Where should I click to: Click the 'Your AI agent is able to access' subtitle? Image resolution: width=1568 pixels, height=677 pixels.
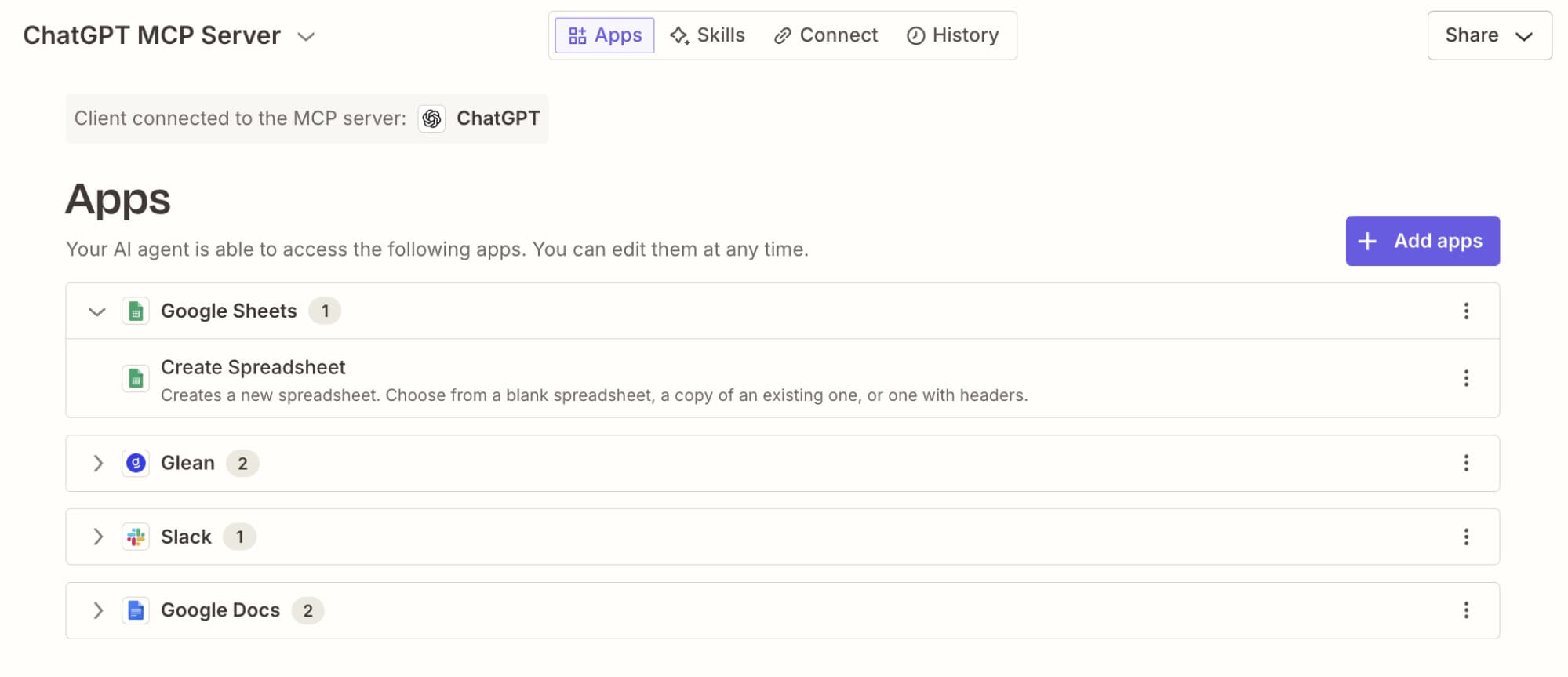click(x=437, y=249)
